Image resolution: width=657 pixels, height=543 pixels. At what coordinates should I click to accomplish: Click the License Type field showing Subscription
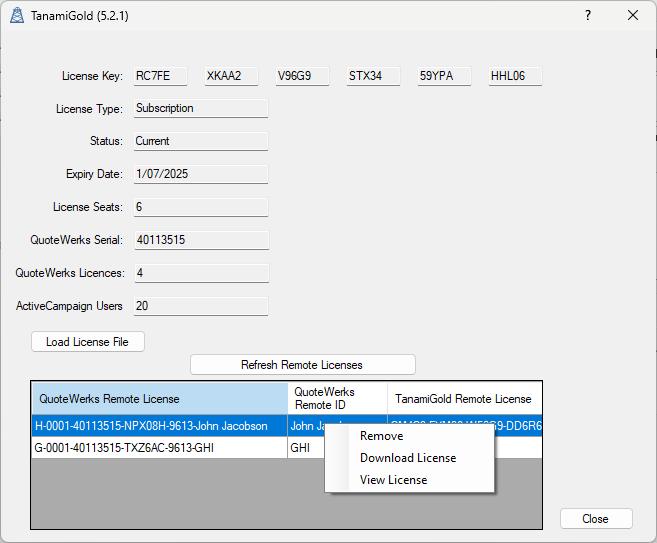click(x=200, y=109)
